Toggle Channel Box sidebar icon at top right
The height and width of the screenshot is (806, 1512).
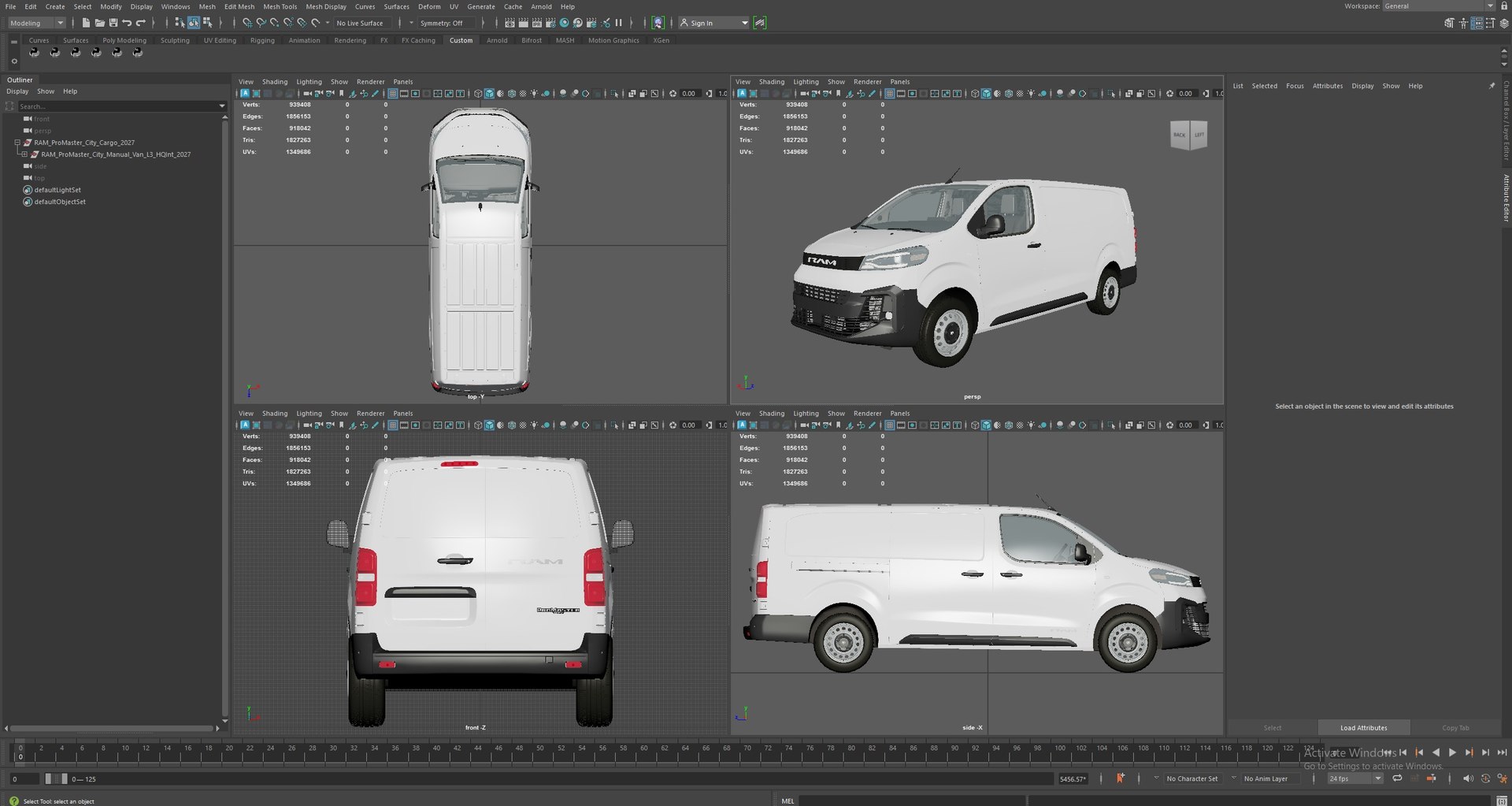tap(1503, 23)
